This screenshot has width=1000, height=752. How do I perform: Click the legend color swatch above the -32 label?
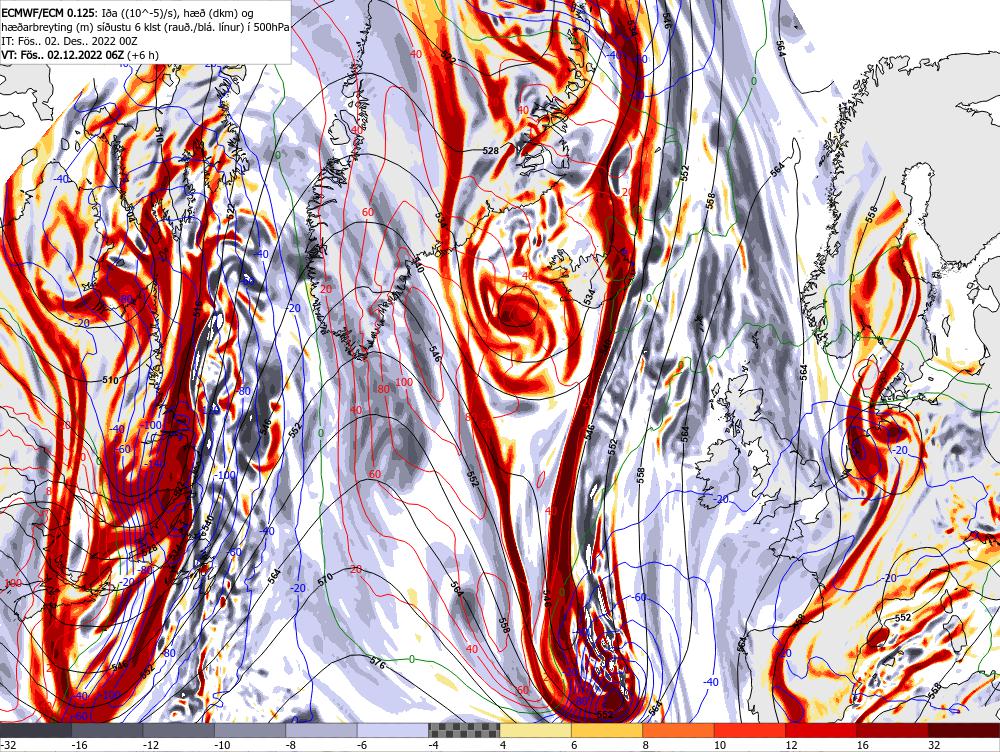pos(36,730)
